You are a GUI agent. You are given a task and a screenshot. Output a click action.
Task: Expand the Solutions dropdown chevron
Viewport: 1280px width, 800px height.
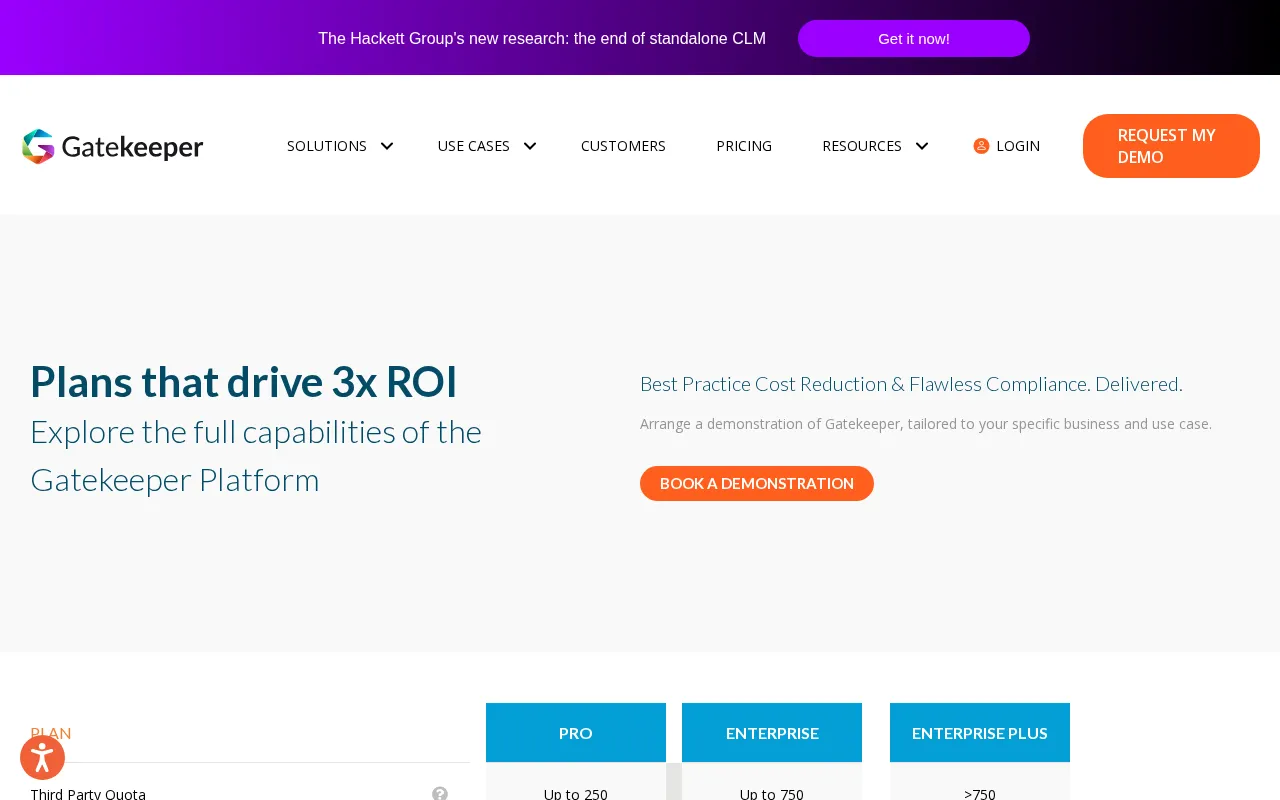click(387, 146)
